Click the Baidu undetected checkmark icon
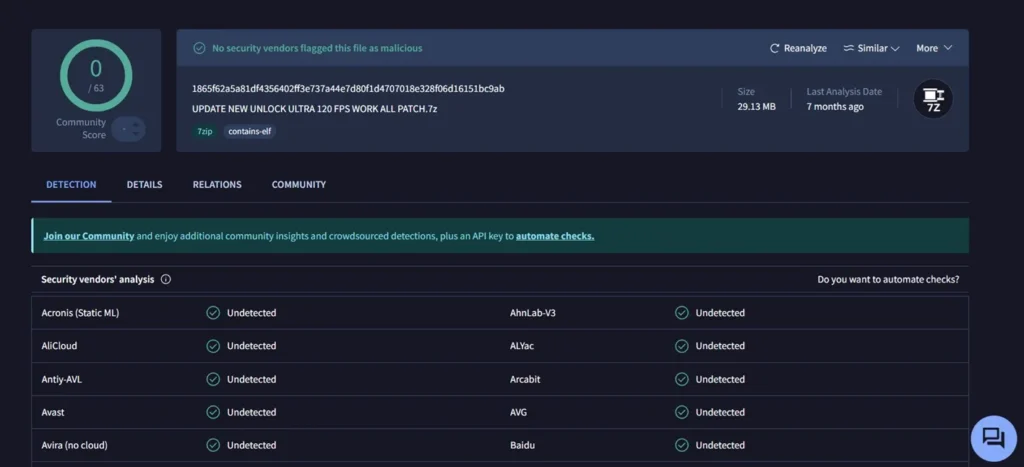This screenshot has height=467, width=1024. point(681,445)
